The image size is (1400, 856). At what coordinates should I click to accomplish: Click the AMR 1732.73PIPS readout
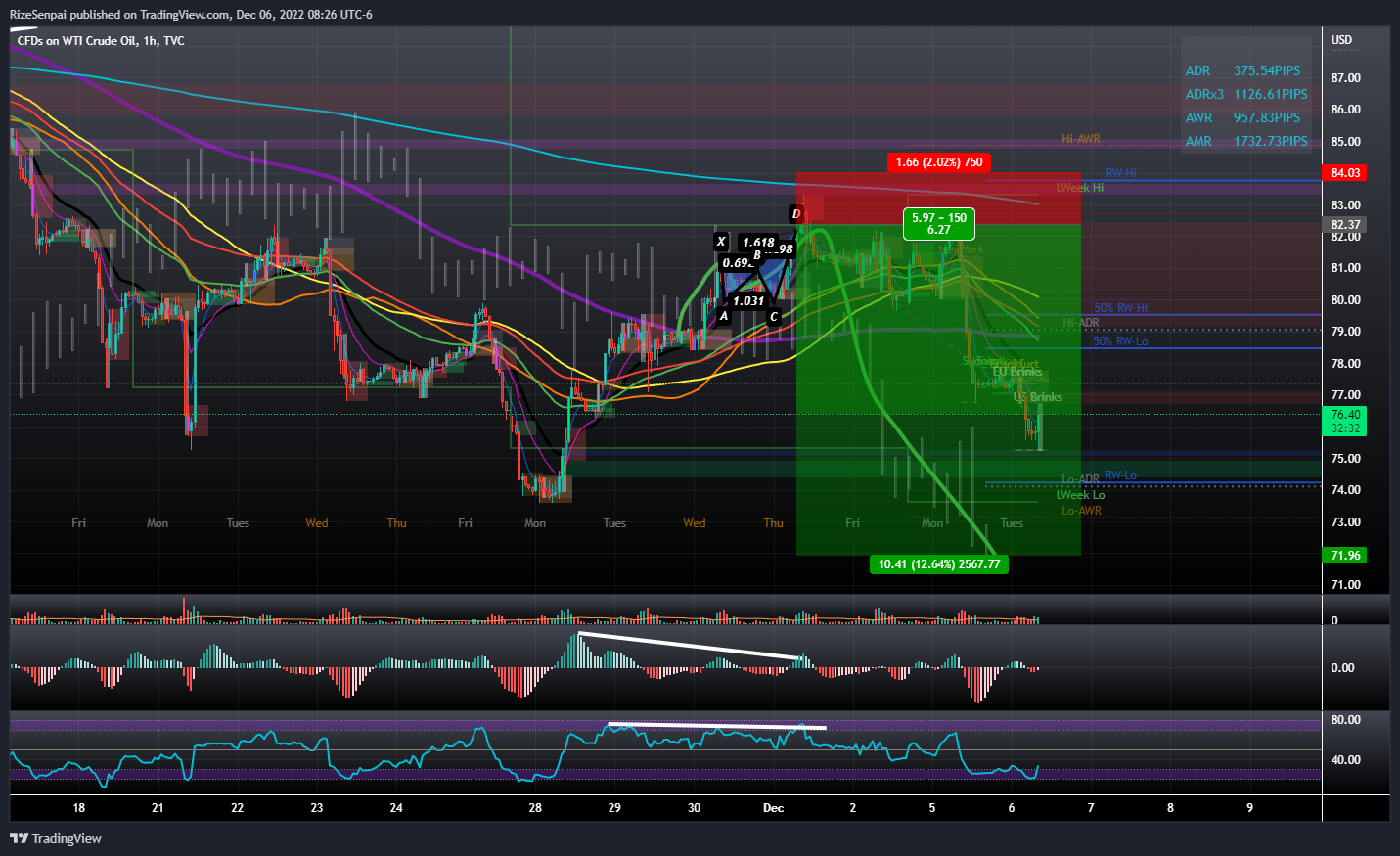tap(1246, 141)
